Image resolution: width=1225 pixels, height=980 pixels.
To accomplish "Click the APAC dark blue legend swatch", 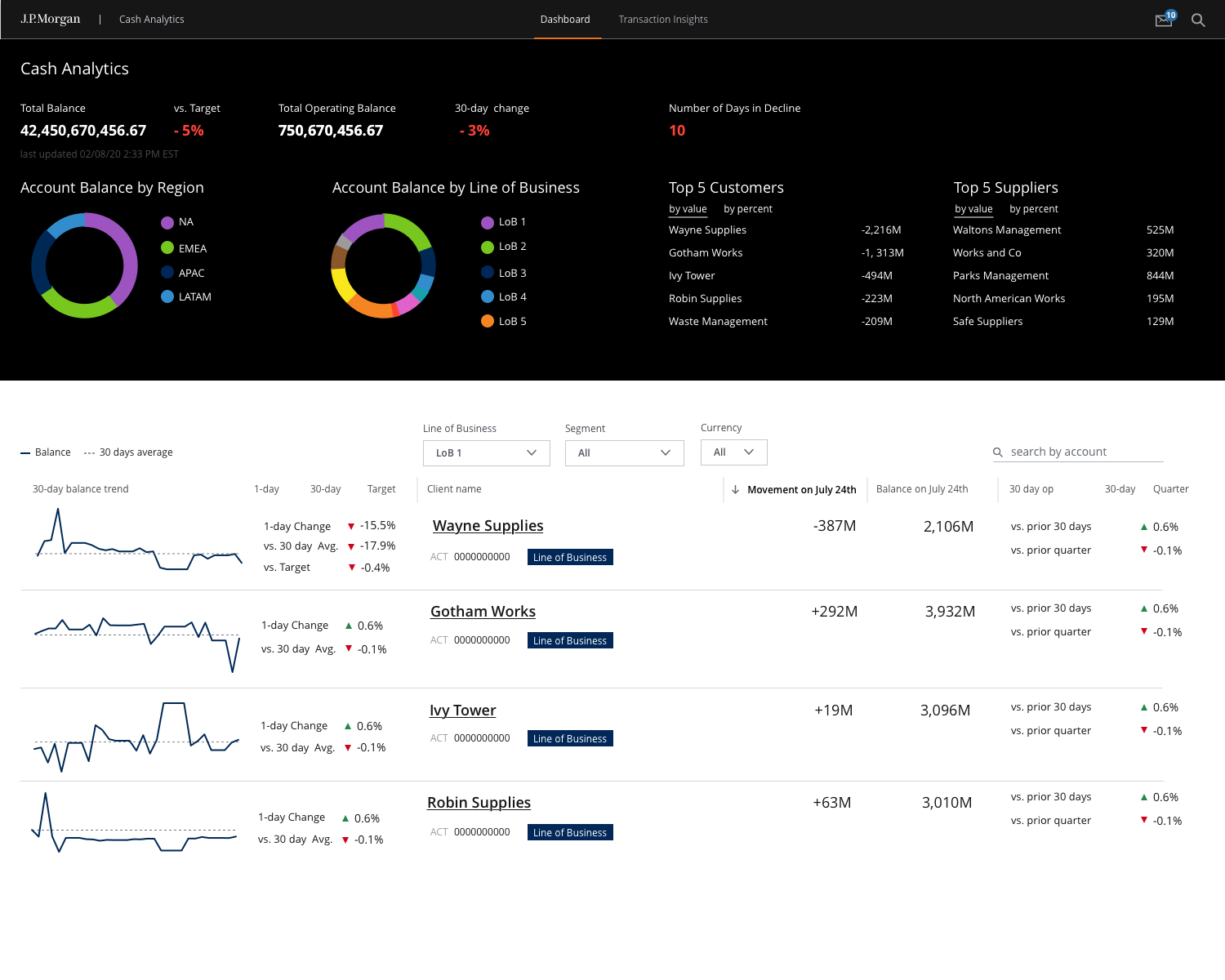I will pos(167,273).
